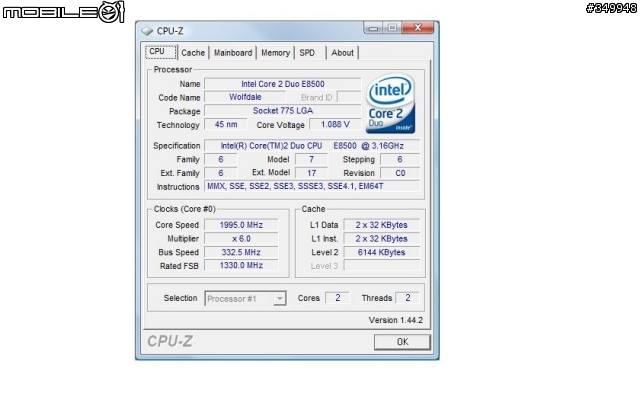The height and width of the screenshot is (400, 640).
Task: Select the Memory tab
Action: 276,53
